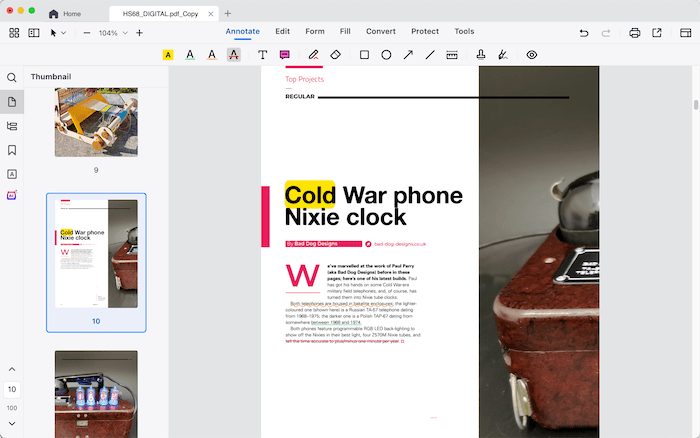700x438 pixels.
Task: Open the stamp tool
Action: 481,55
